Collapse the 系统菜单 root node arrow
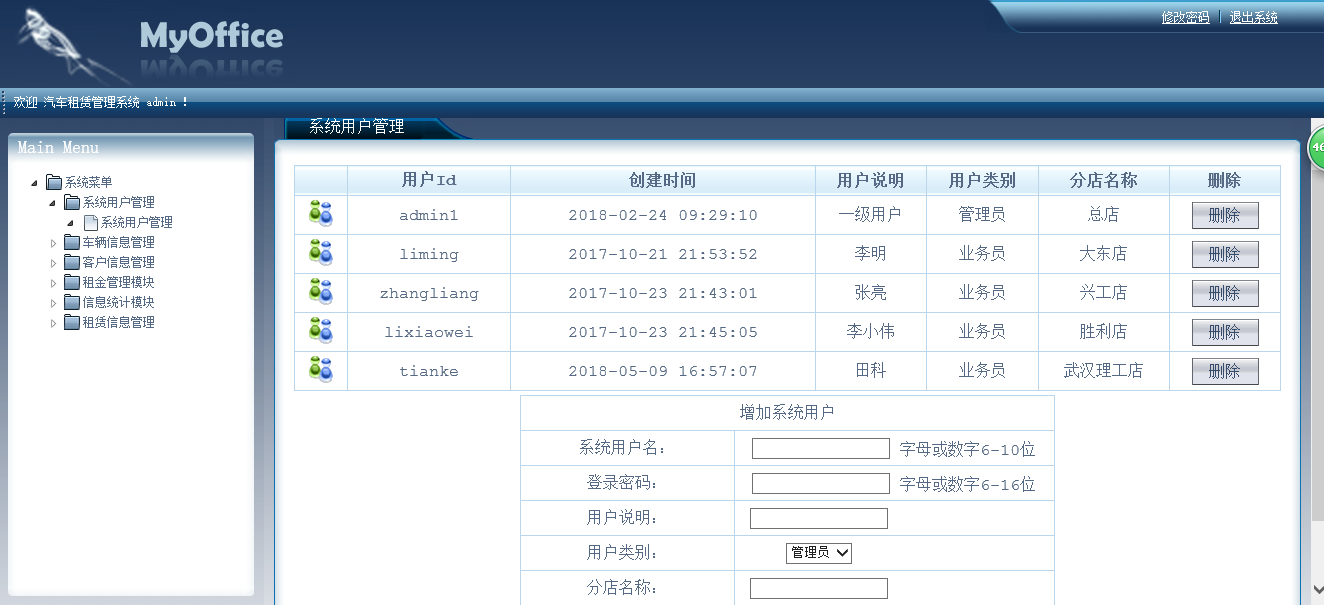1324x605 pixels. [36, 183]
